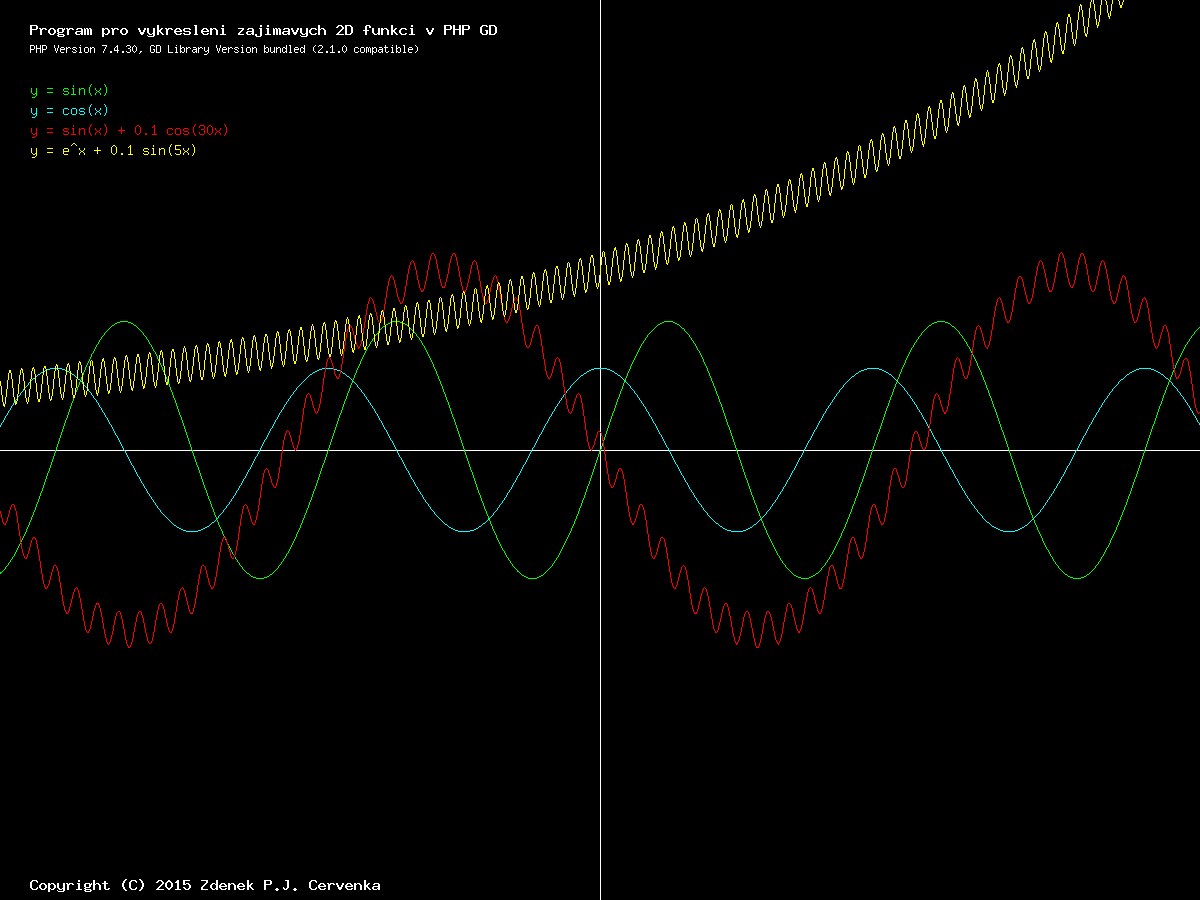This screenshot has height=900, width=1200.
Task: Click the bottom end of the vertical axis
Action: tap(600, 896)
